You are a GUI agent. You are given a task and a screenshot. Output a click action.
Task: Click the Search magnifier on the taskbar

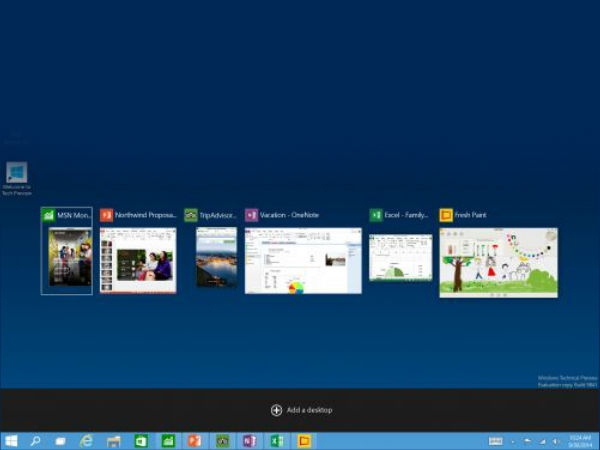35,441
